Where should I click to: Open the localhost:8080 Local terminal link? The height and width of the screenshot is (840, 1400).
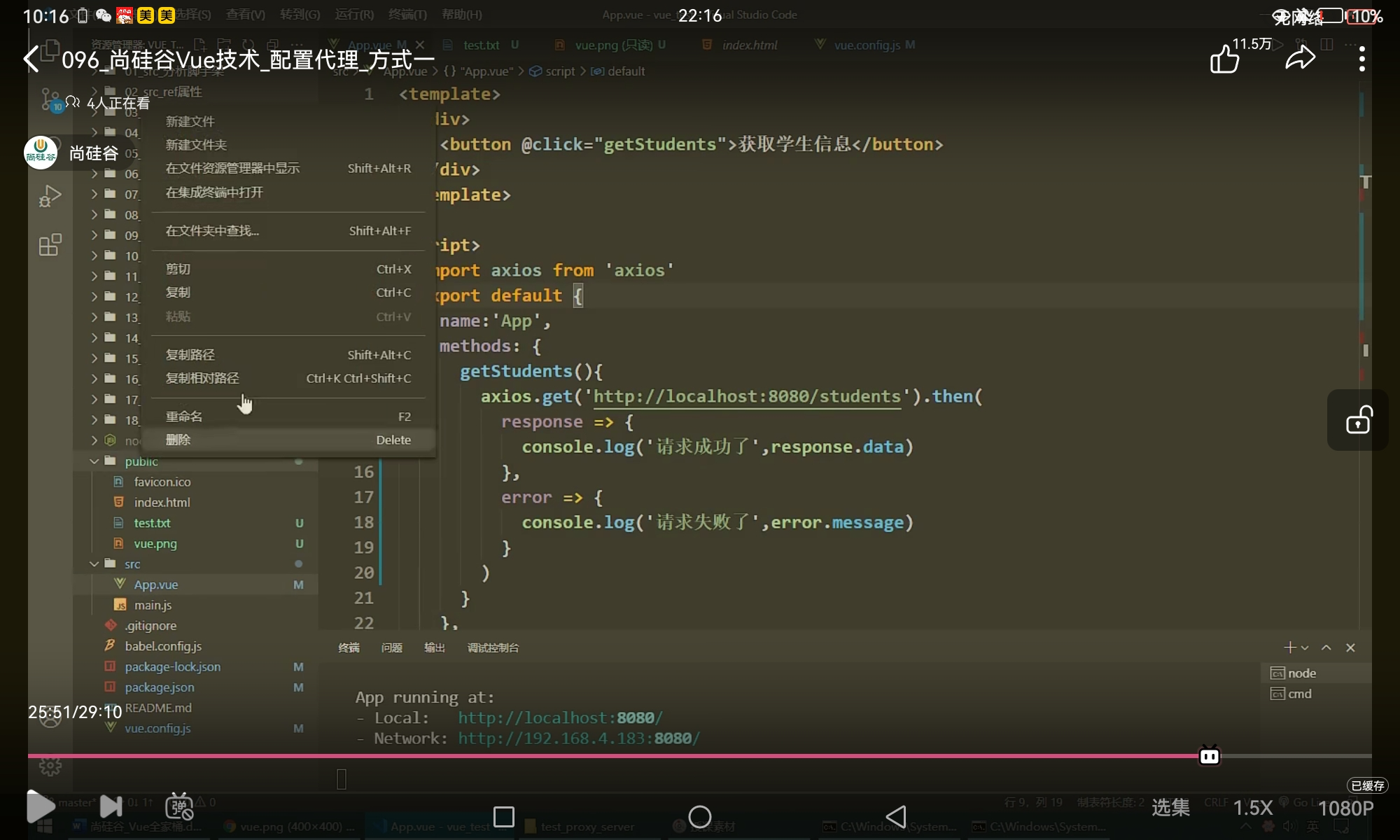pos(560,717)
